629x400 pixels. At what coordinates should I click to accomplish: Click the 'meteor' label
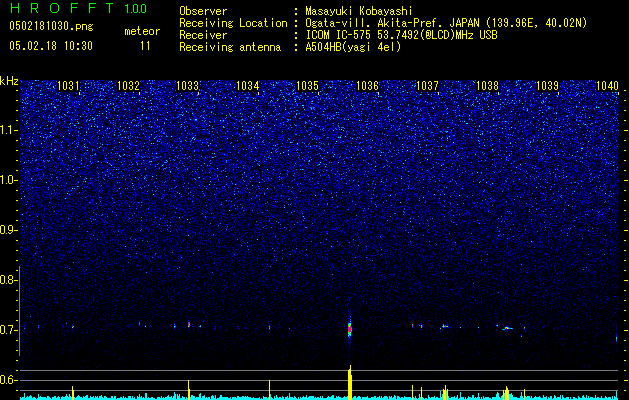(x=142, y=31)
